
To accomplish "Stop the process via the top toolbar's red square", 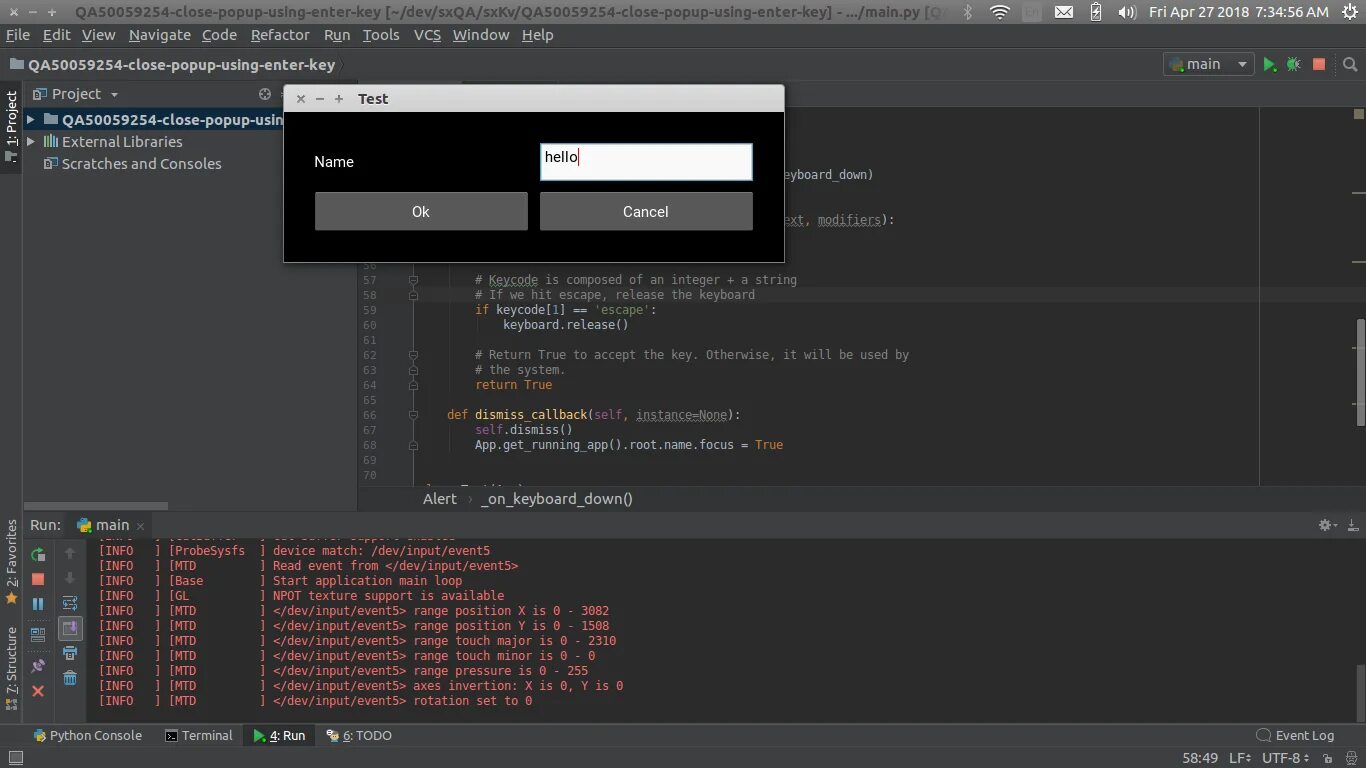I will click(1319, 64).
